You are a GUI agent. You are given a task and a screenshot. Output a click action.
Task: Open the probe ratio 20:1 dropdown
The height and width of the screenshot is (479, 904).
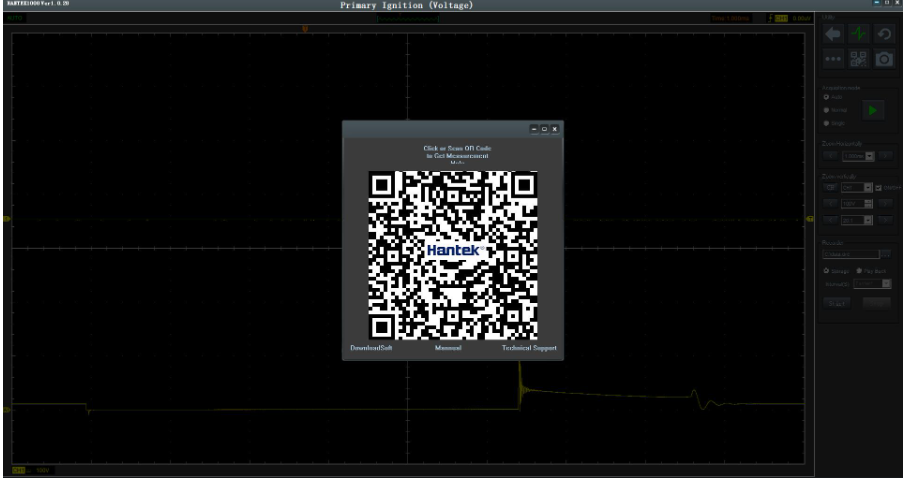pyautogui.click(x=856, y=220)
